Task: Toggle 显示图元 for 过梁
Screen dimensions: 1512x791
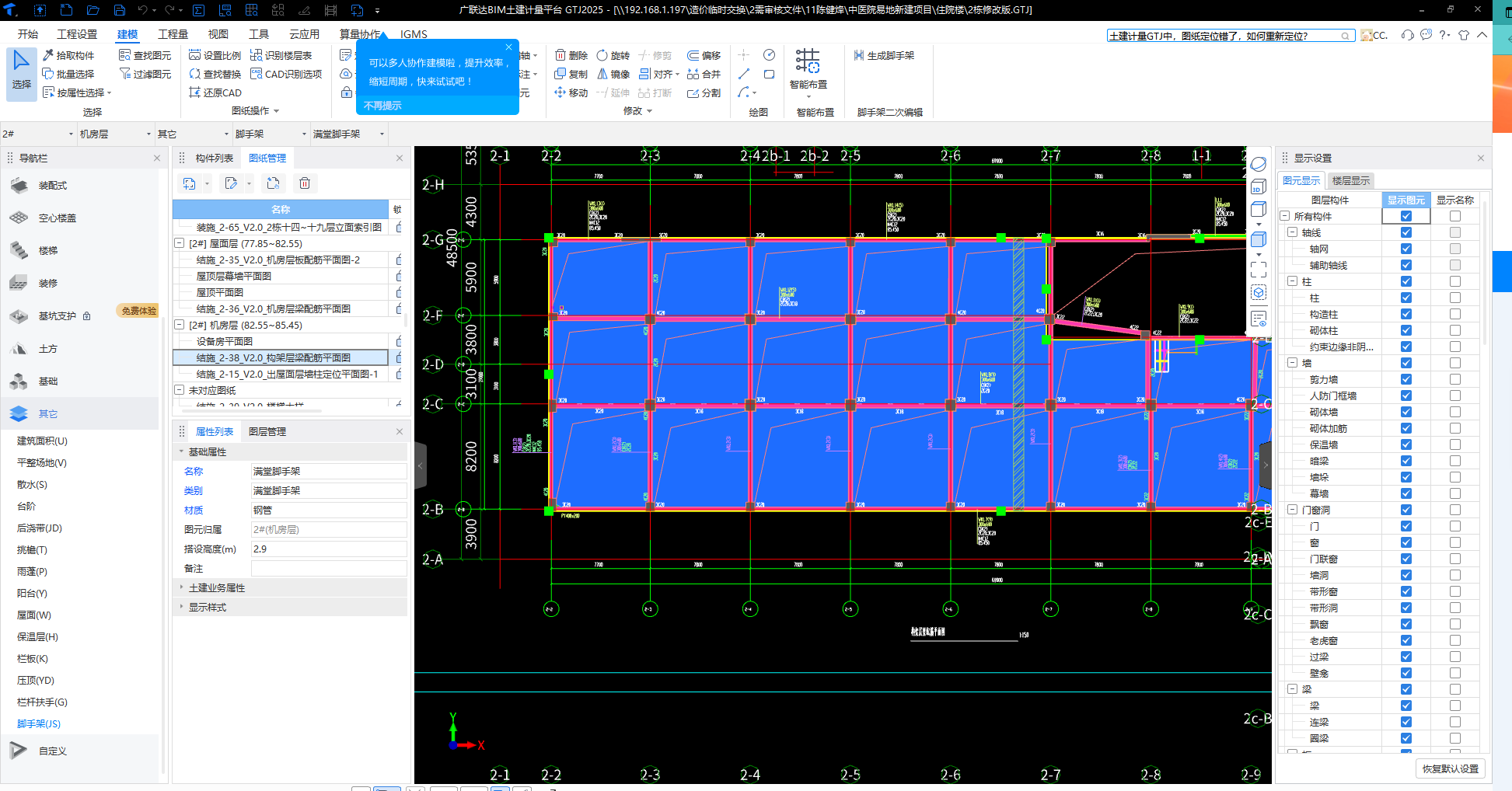Action: (1406, 657)
